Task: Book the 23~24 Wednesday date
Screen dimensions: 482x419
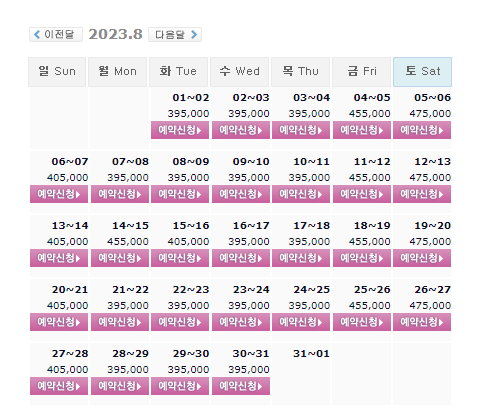Action: (241, 322)
